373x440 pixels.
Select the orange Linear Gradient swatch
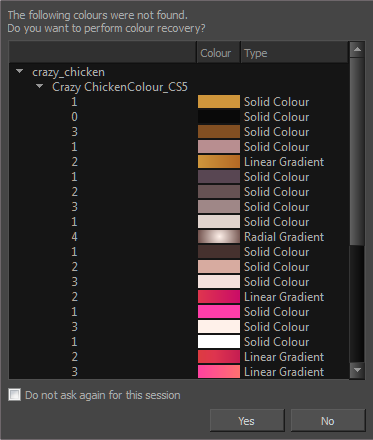[219, 162]
